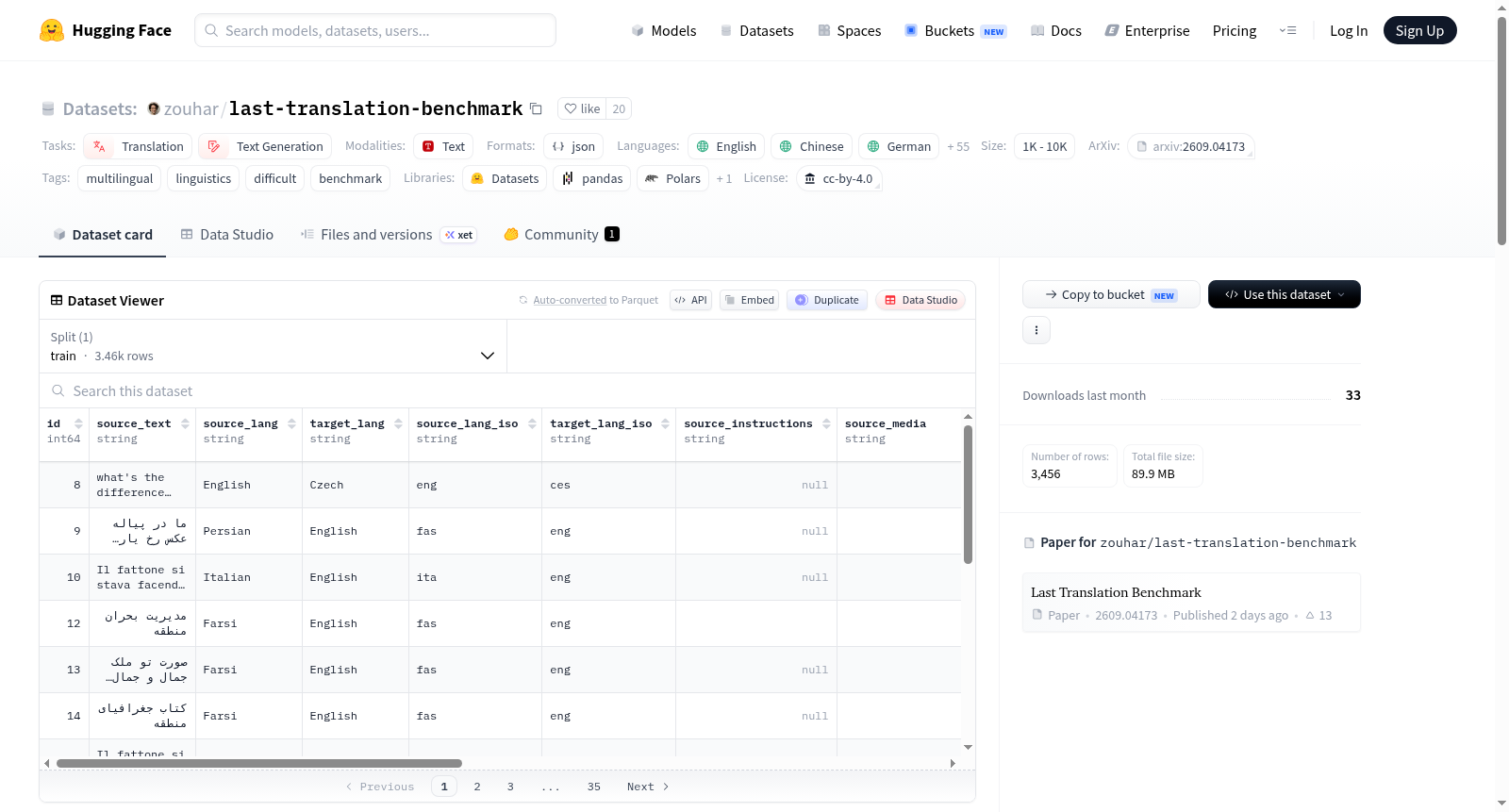The image size is (1509, 812).
Task: Show one more library
Action: tap(724, 178)
